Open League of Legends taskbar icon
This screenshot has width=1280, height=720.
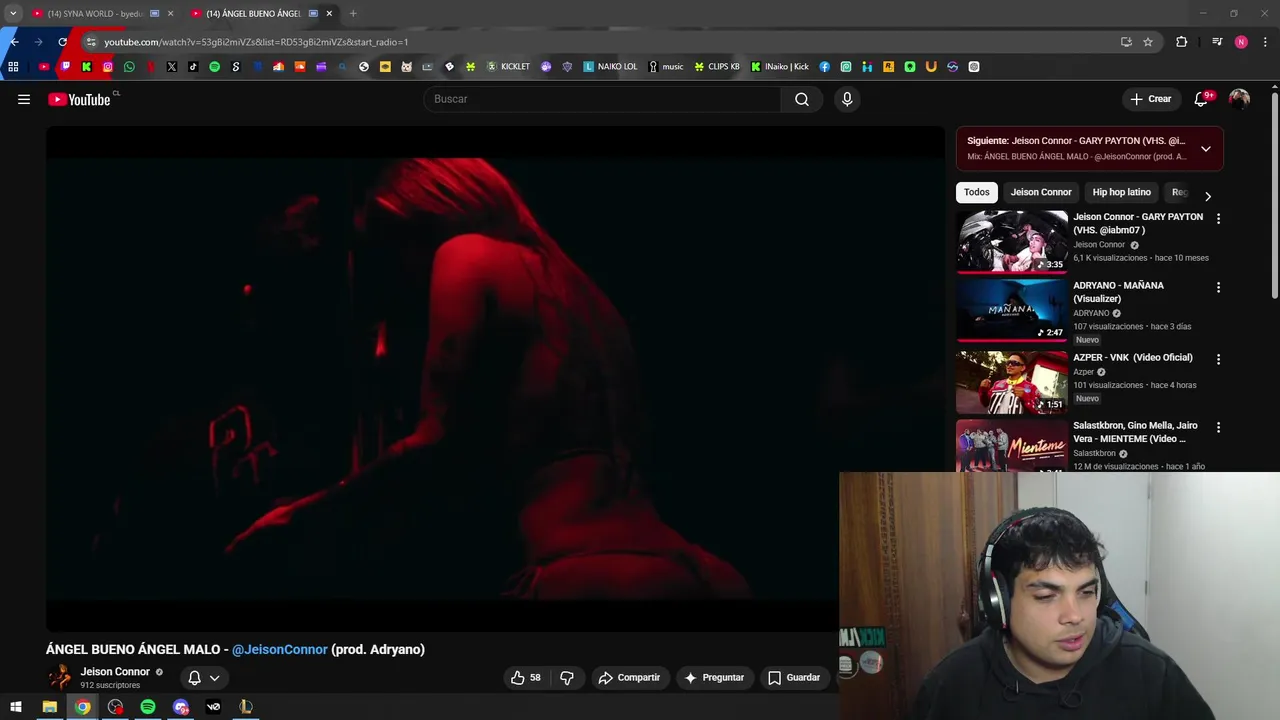[246, 707]
